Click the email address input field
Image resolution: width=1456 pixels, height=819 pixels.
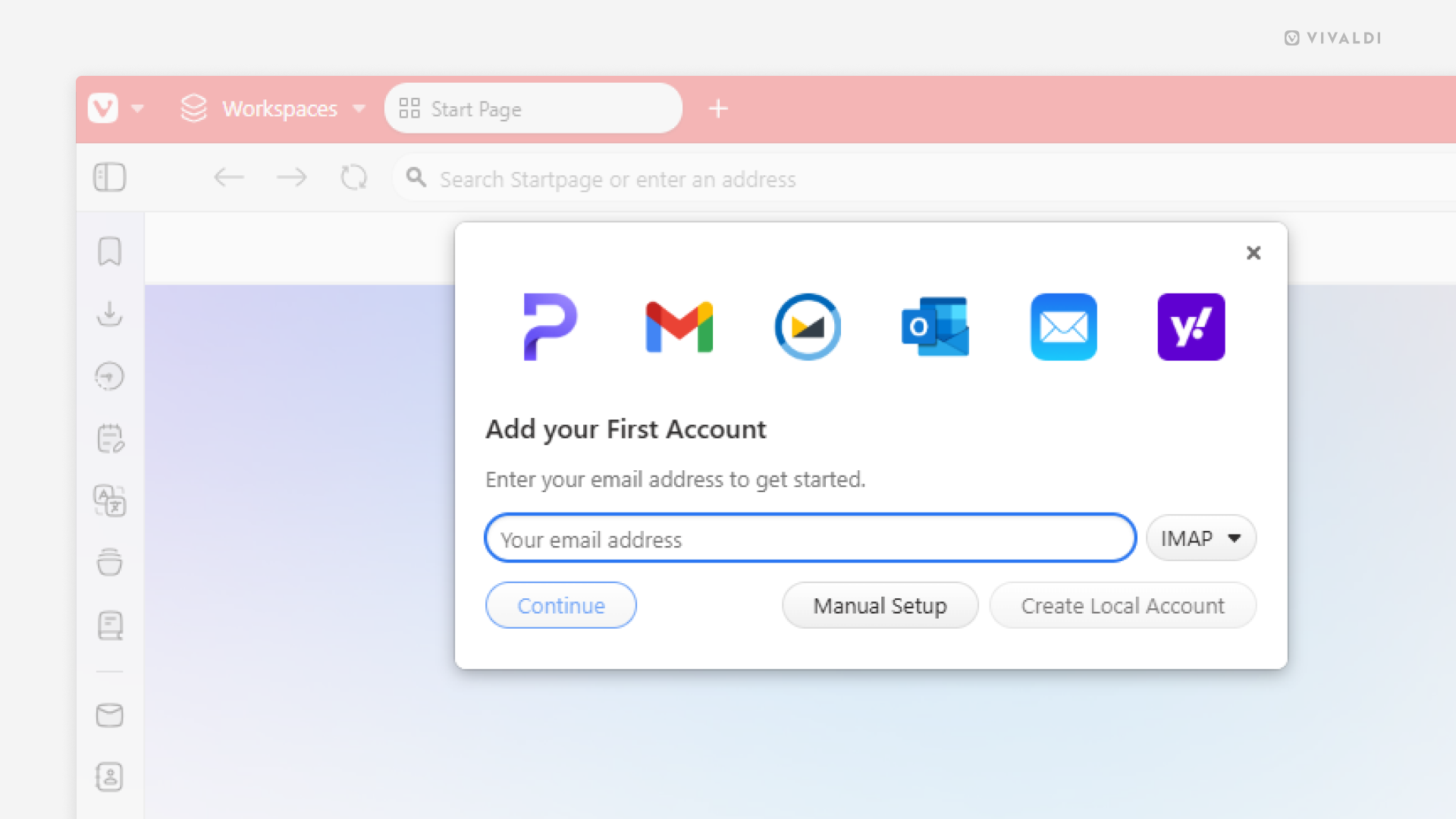click(810, 538)
